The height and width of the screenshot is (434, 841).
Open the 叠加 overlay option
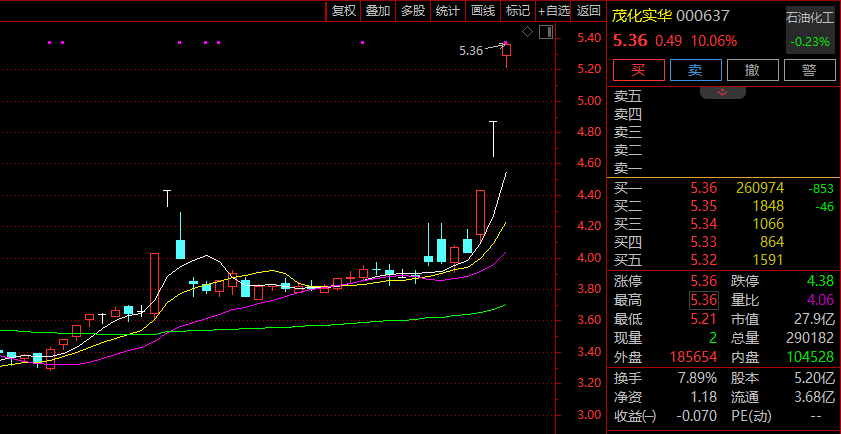pyautogui.click(x=378, y=11)
